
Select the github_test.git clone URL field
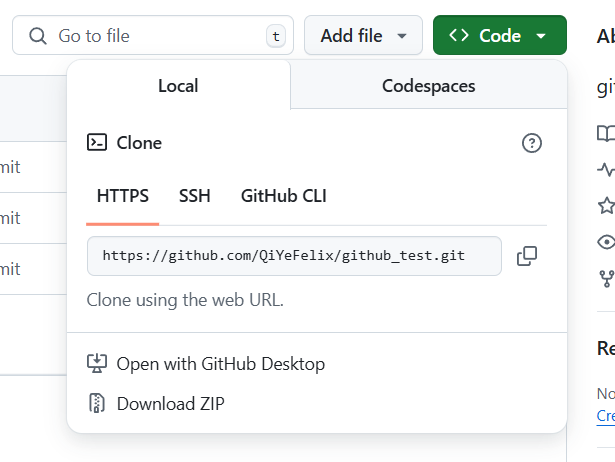(x=294, y=256)
